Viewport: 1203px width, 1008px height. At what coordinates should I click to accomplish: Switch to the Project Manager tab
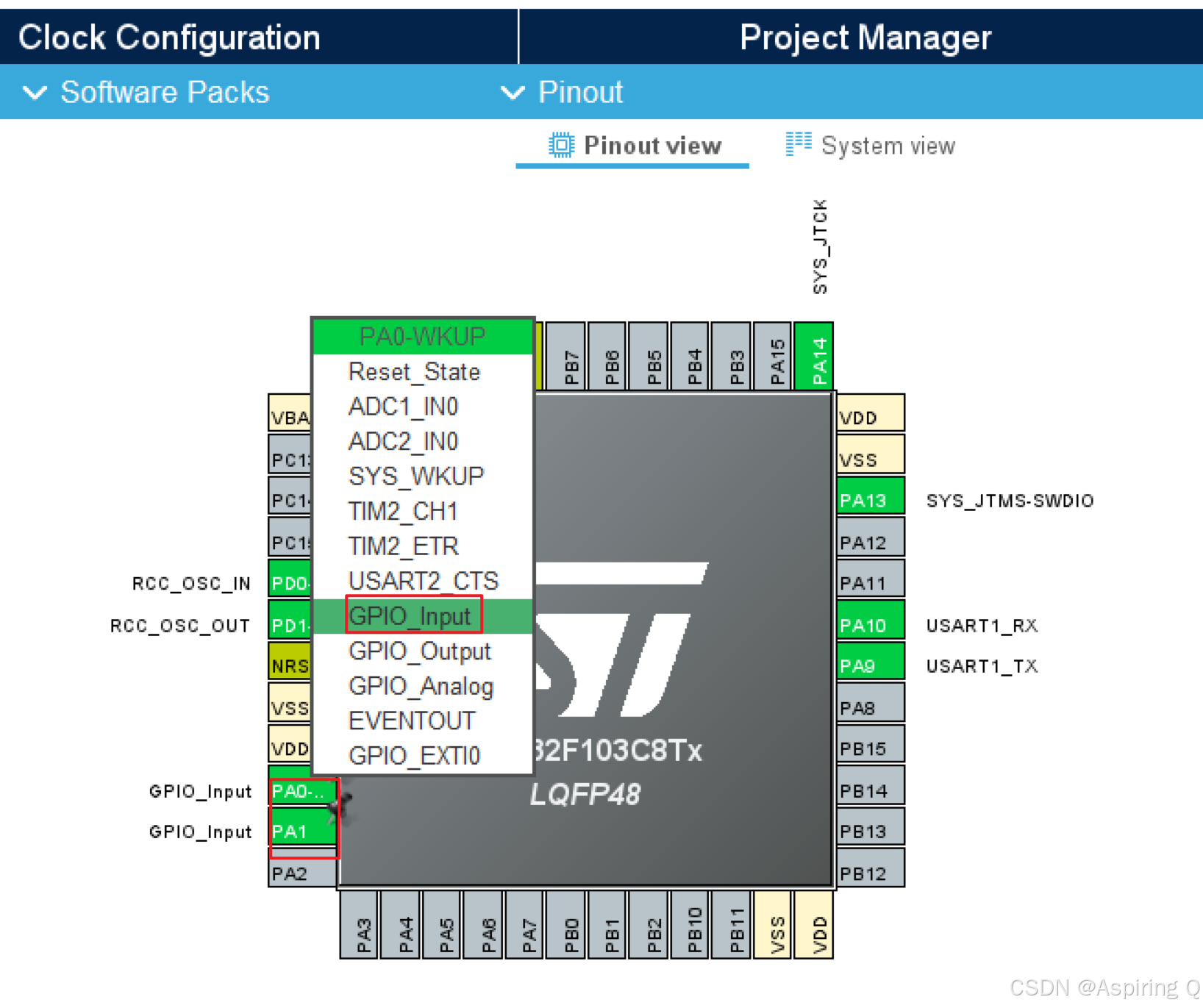click(x=865, y=37)
